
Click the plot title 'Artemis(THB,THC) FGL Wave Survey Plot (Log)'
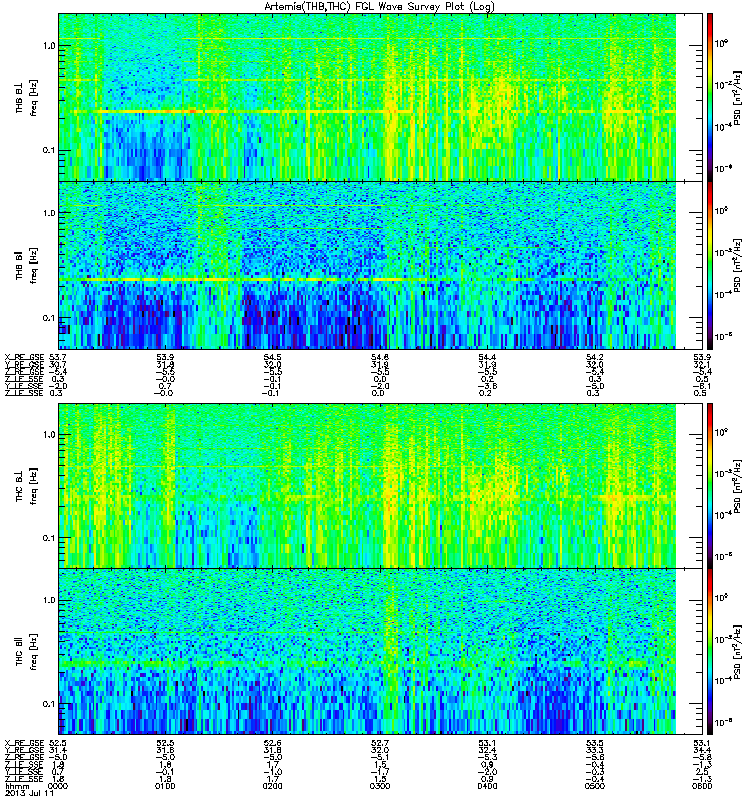(379, 6)
